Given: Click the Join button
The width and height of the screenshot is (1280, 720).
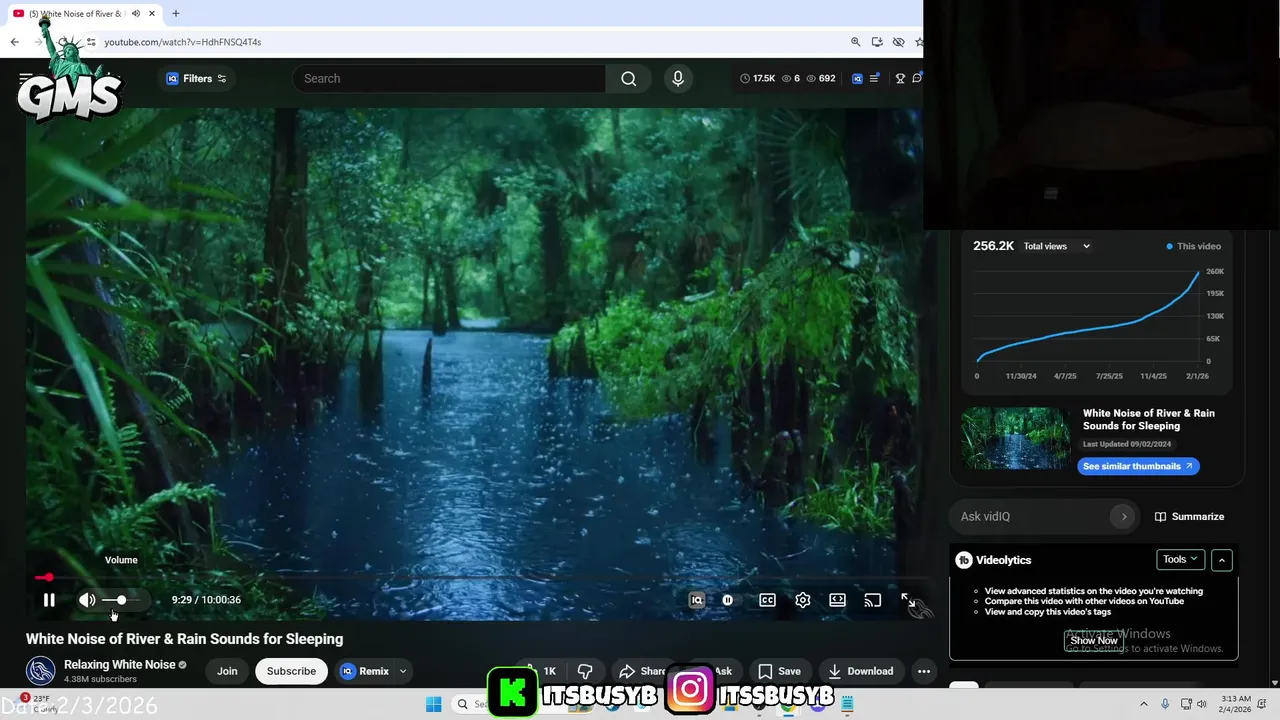Looking at the screenshot, I should [x=227, y=671].
